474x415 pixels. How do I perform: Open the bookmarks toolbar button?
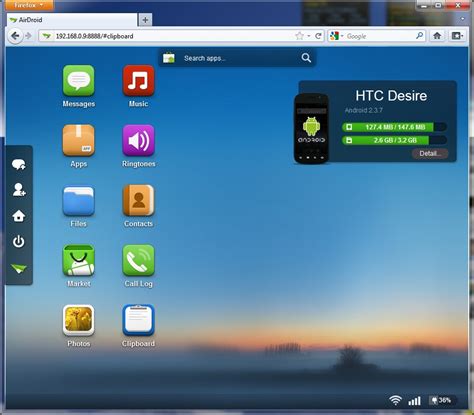(457, 36)
